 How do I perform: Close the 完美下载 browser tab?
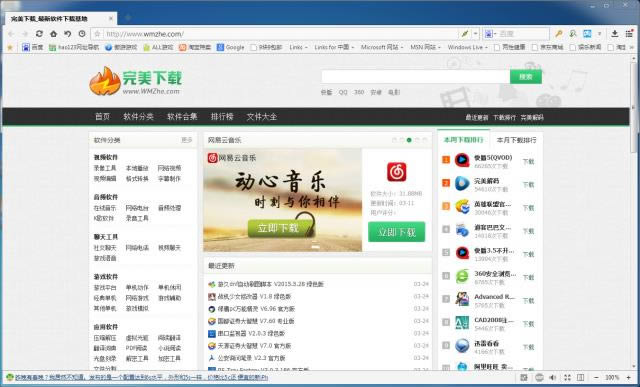pyautogui.click(x=111, y=18)
